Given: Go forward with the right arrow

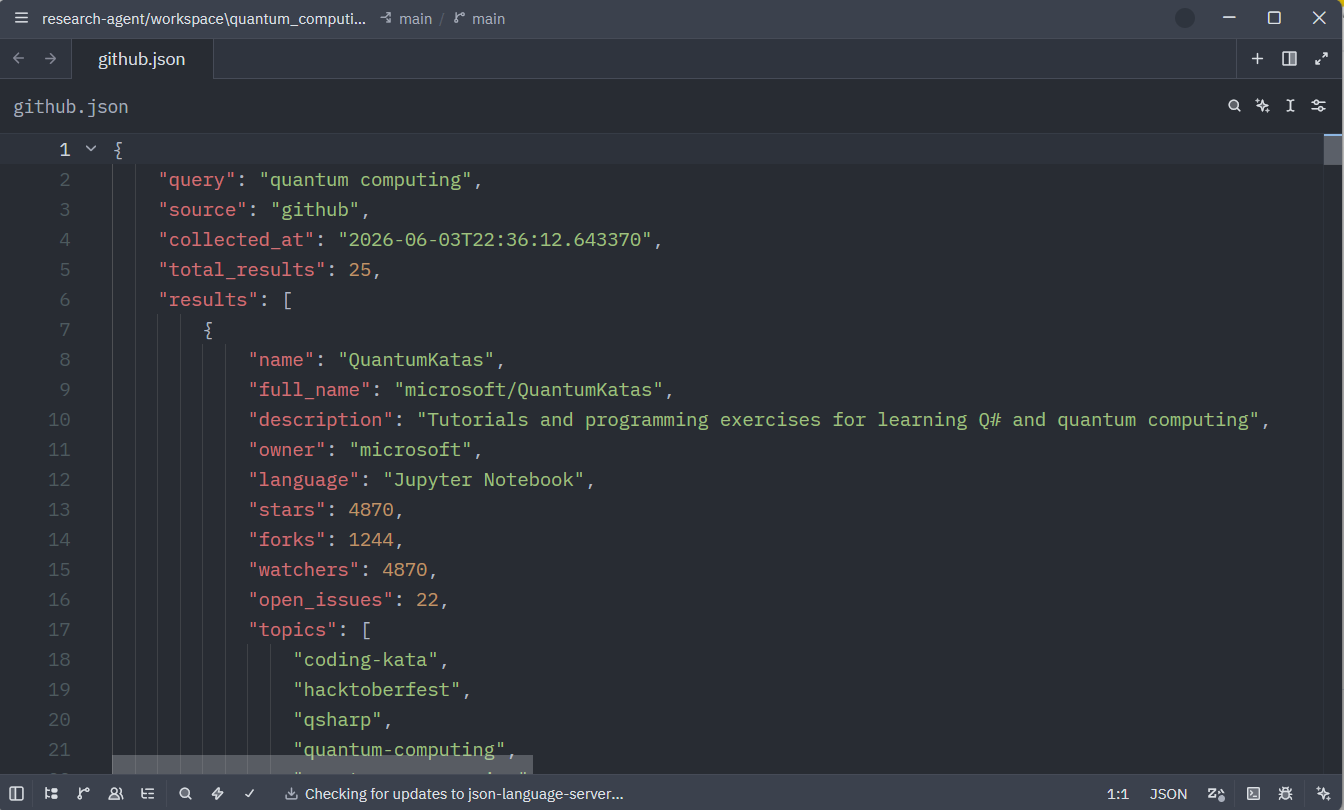Looking at the screenshot, I should (51, 59).
